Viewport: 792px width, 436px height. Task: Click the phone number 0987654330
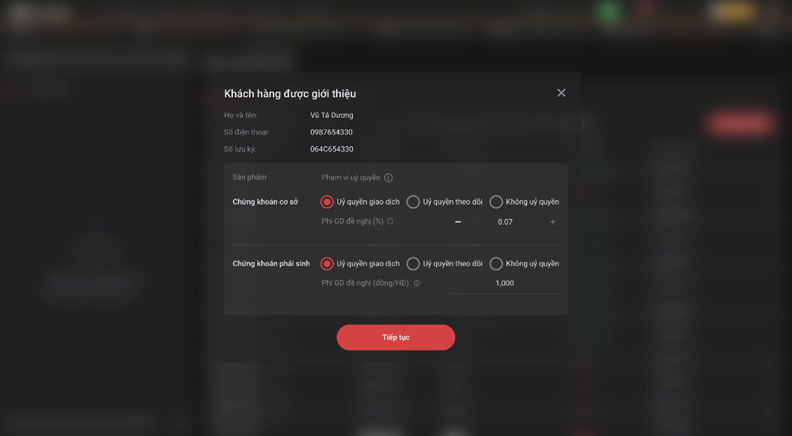pos(331,132)
